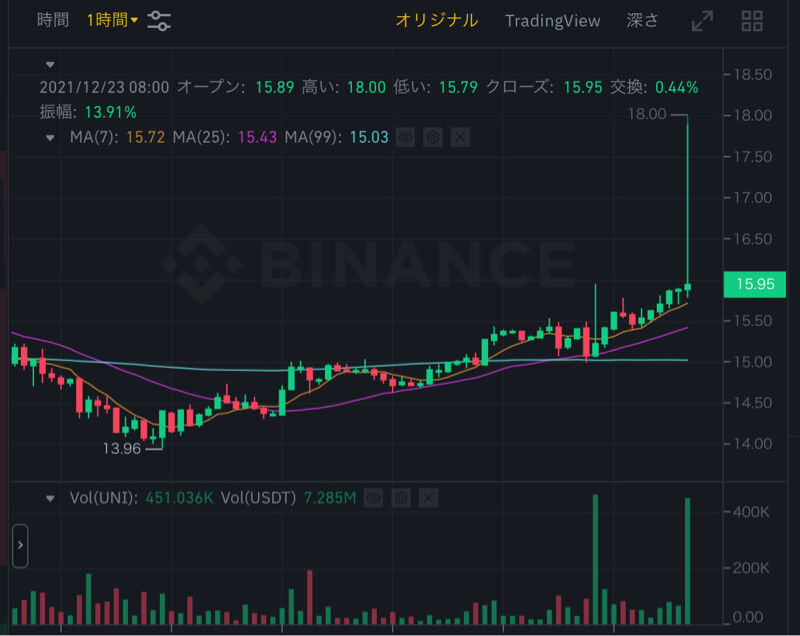Remove the Vol indicator
800x636 pixels.
click(x=428, y=497)
